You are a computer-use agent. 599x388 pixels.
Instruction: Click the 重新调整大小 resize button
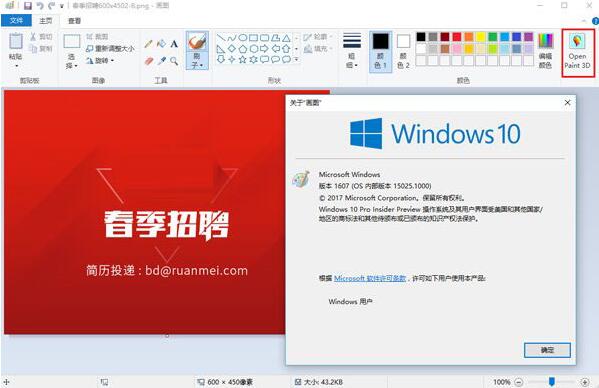pos(110,48)
